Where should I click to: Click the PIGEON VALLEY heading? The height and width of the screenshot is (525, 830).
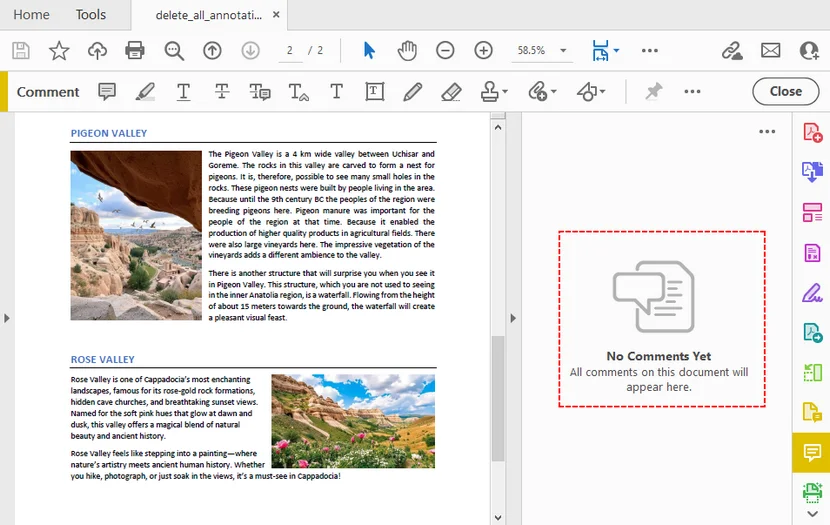click(x=109, y=133)
